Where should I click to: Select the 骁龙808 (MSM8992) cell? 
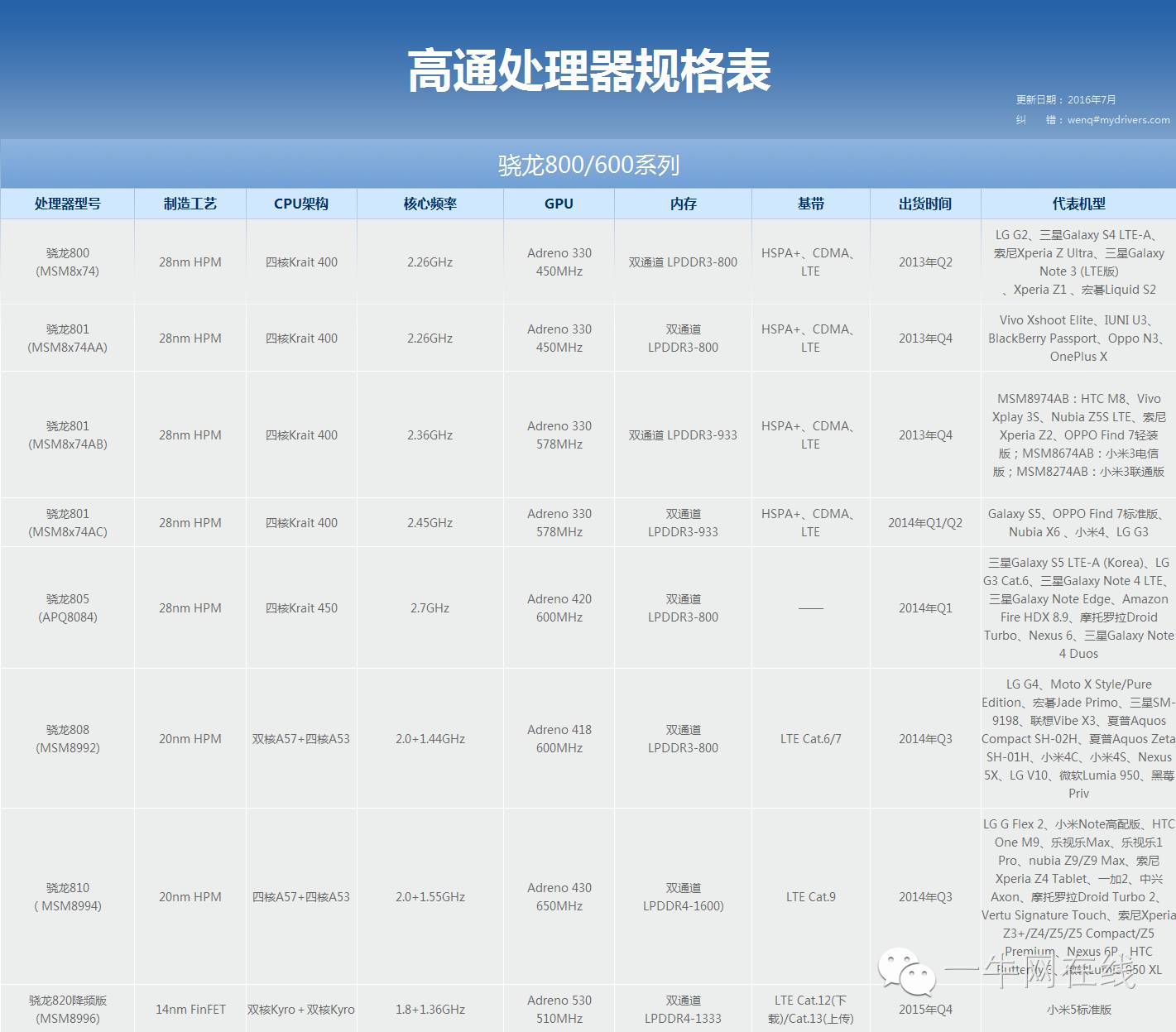click(68, 739)
